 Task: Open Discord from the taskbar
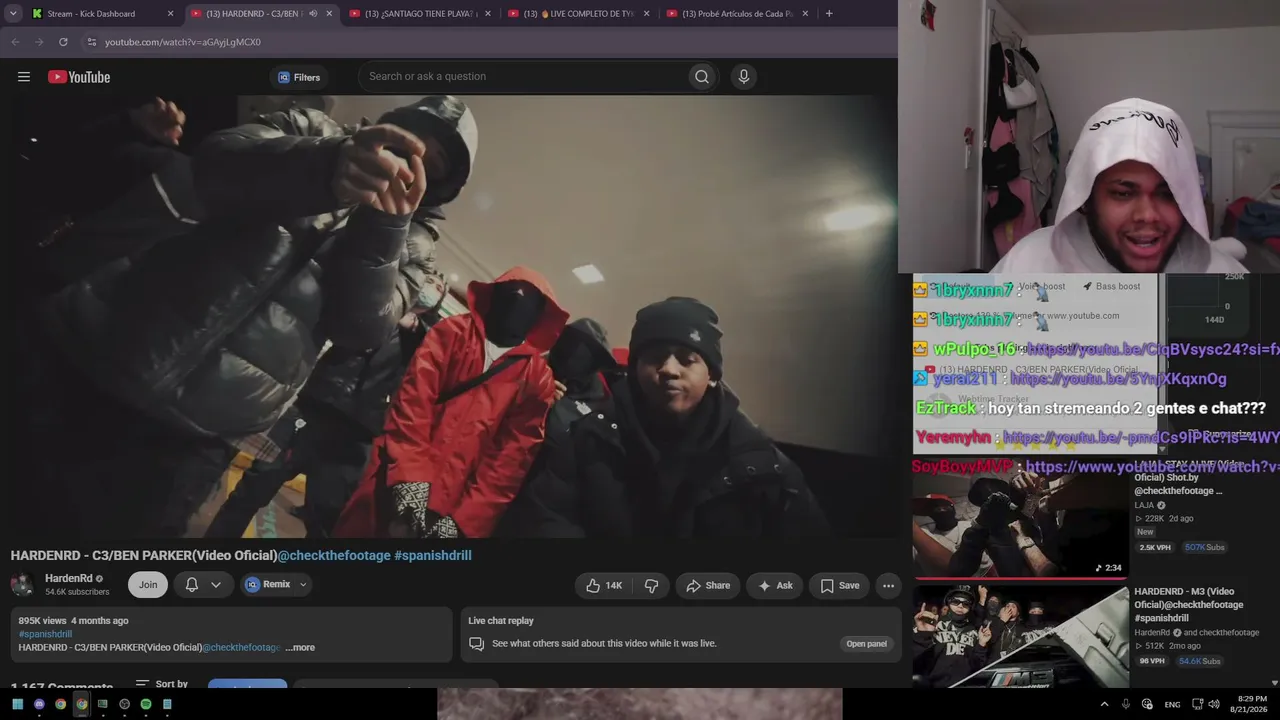pos(39,704)
